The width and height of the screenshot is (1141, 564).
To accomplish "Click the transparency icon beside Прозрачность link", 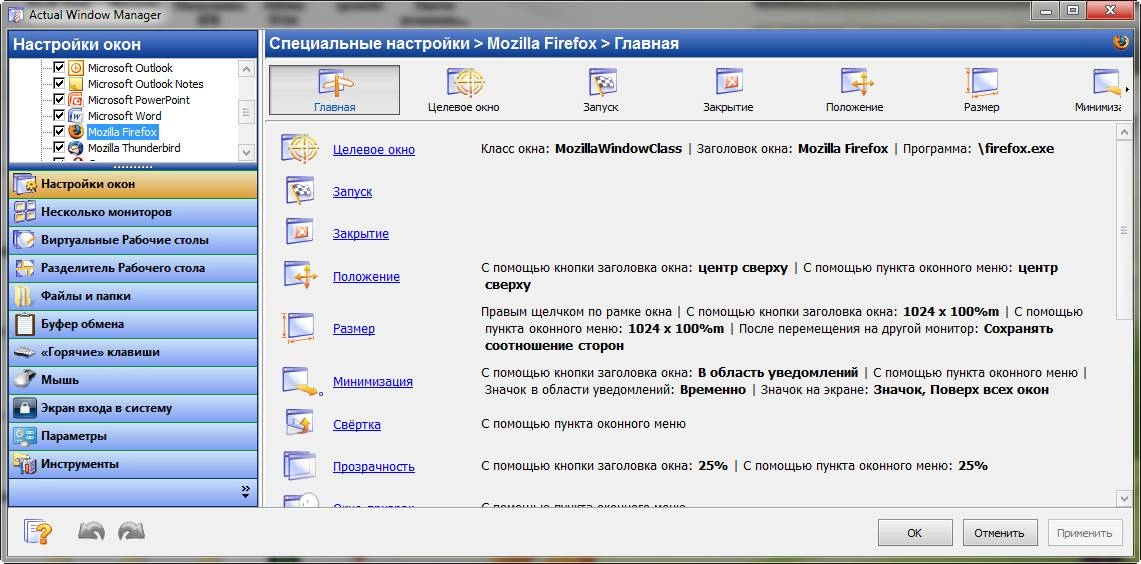I will point(298,466).
